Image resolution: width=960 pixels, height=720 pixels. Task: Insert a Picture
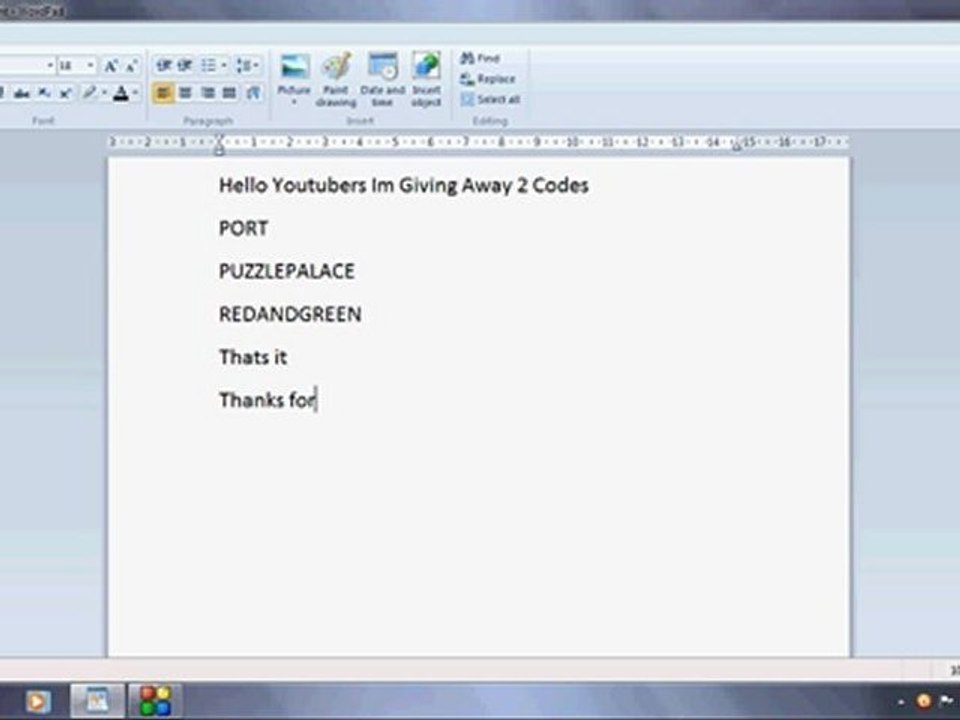[294, 73]
